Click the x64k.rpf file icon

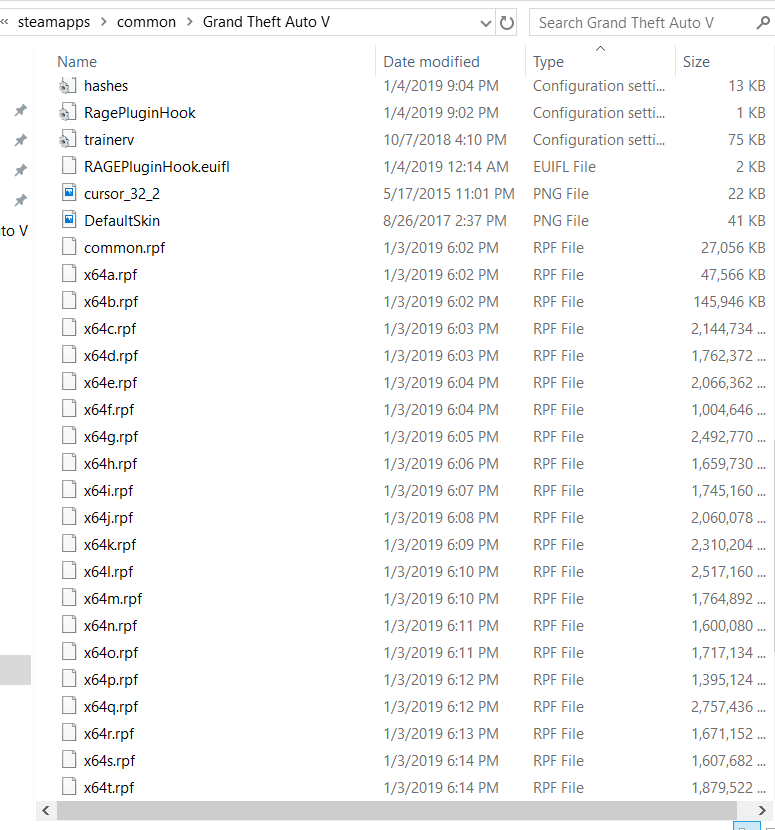(69, 544)
